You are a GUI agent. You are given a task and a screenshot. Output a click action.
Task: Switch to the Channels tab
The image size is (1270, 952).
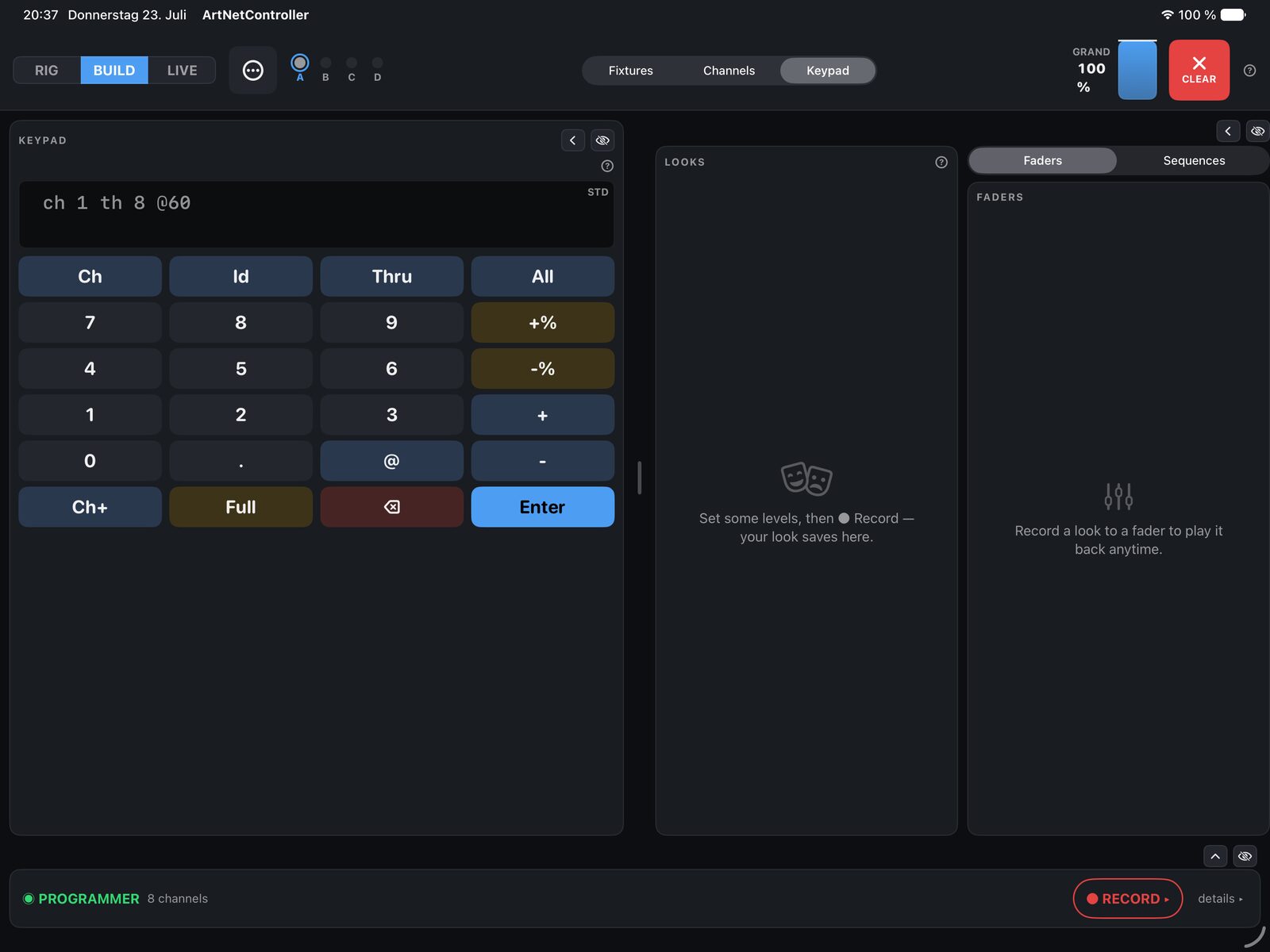[x=729, y=71]
